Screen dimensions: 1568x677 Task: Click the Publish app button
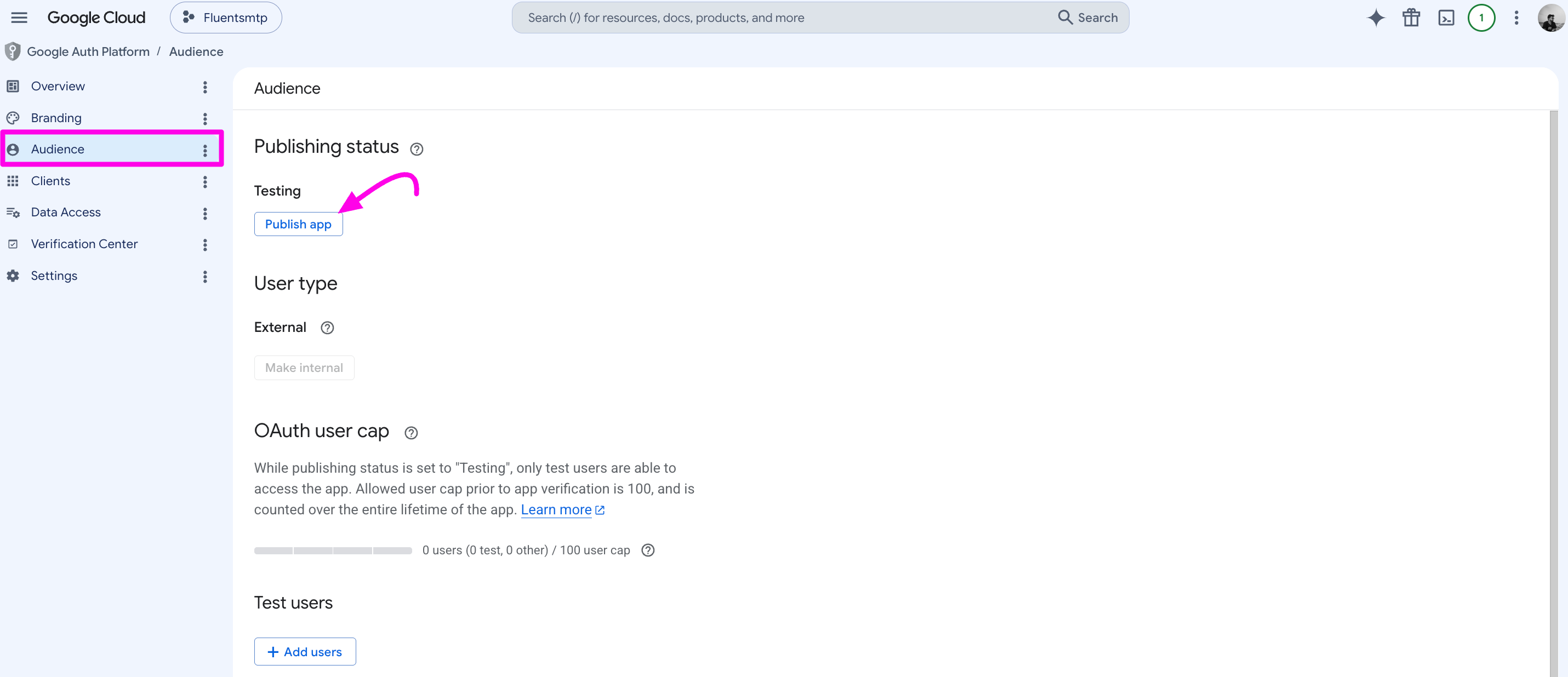tap(298, 224)
